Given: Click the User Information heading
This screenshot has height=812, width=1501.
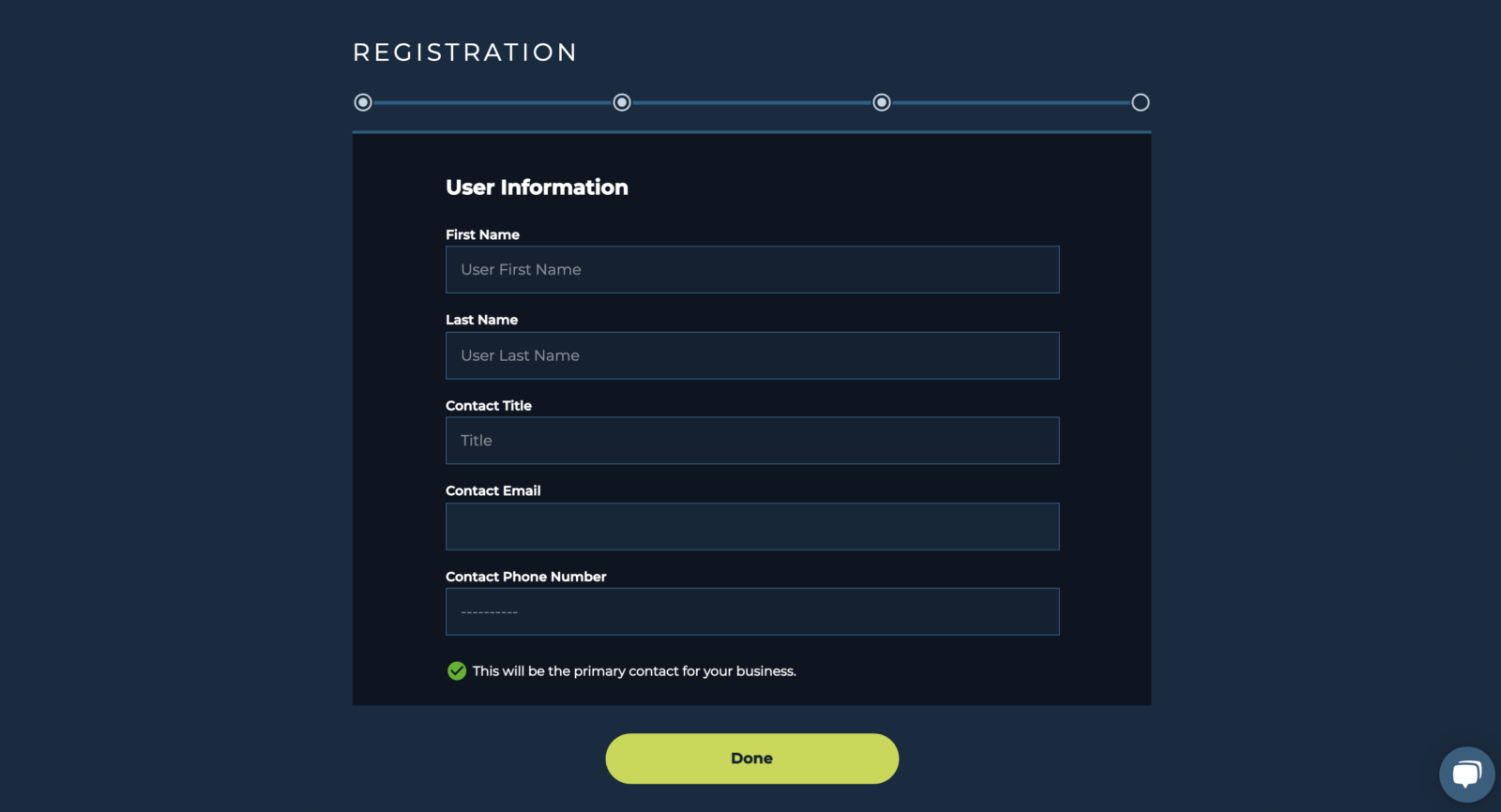Looking at the screenshot, I should point(537,188).
